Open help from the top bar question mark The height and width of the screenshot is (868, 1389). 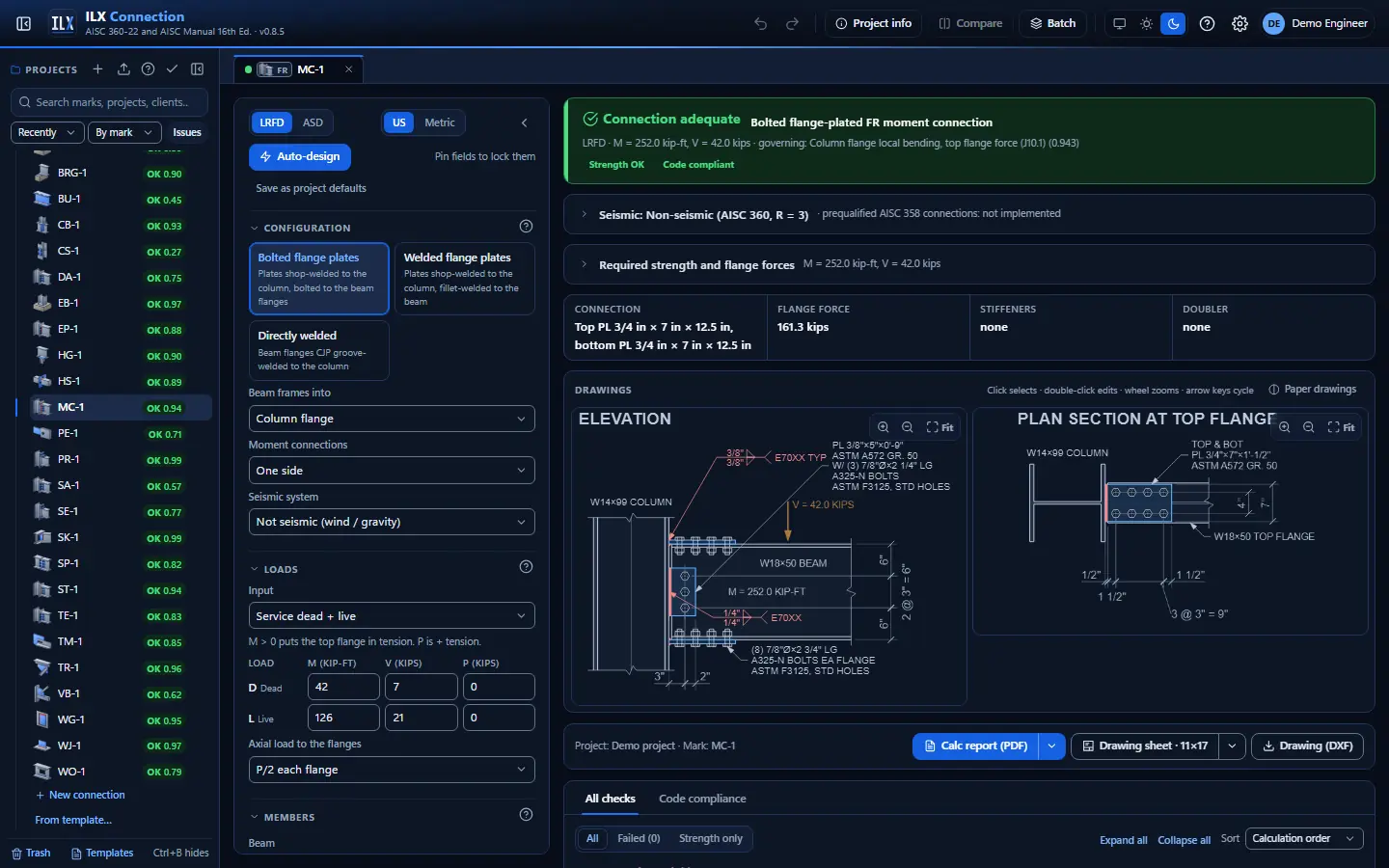click(x=1207, y=23)
